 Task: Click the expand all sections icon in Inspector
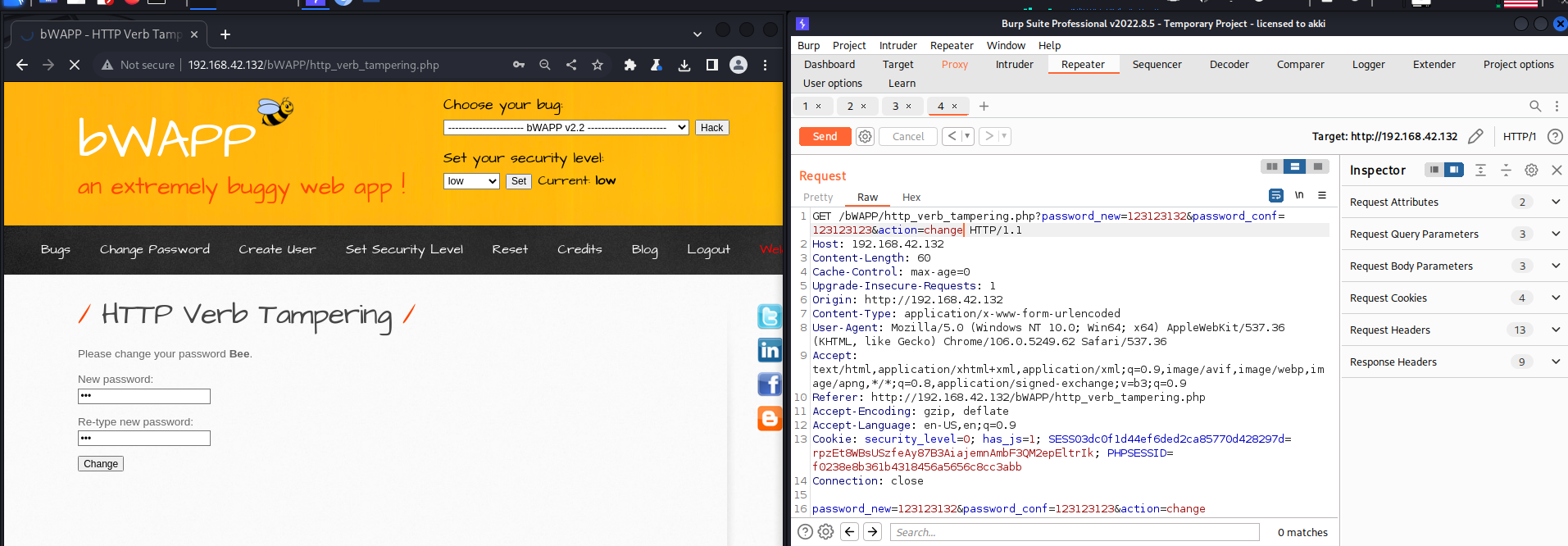[x=1480, y=170]
